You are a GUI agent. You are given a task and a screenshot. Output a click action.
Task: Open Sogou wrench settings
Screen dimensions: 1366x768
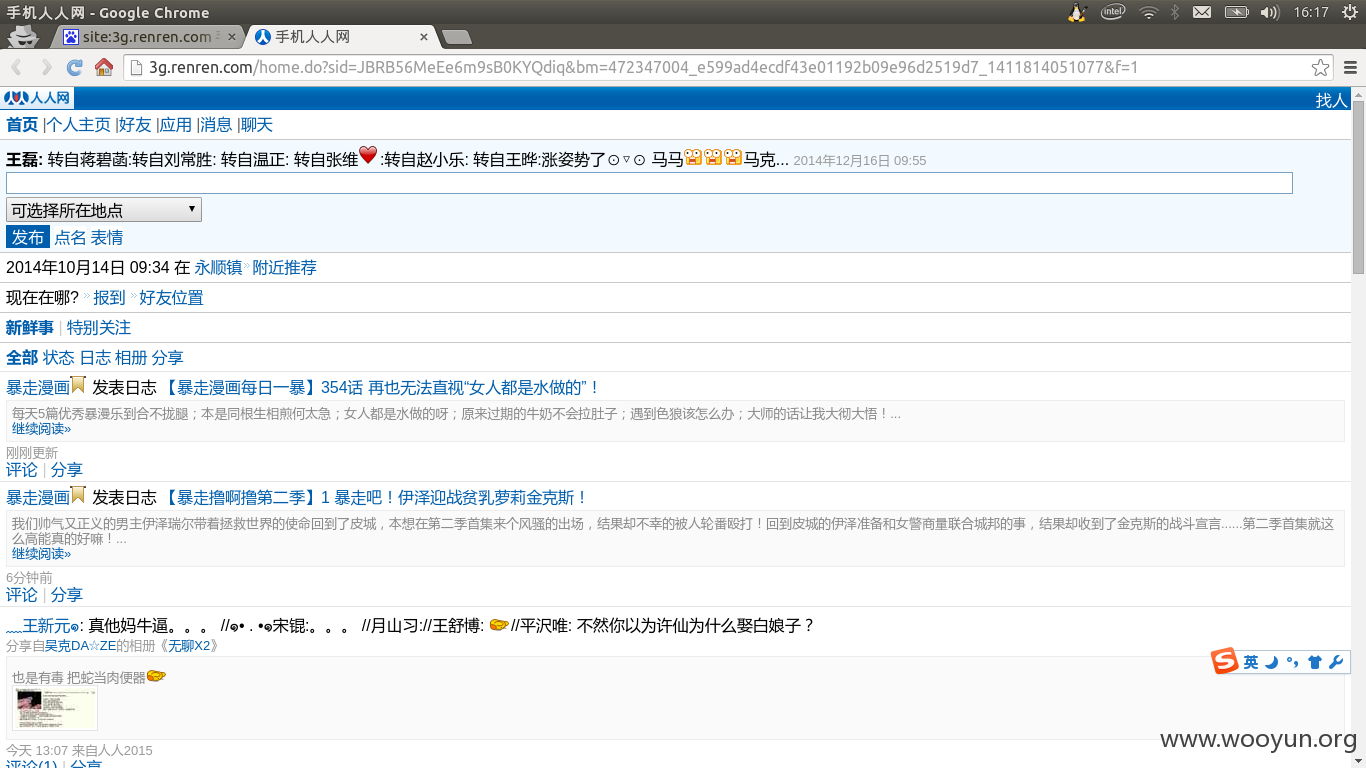tap(1335, 662)
